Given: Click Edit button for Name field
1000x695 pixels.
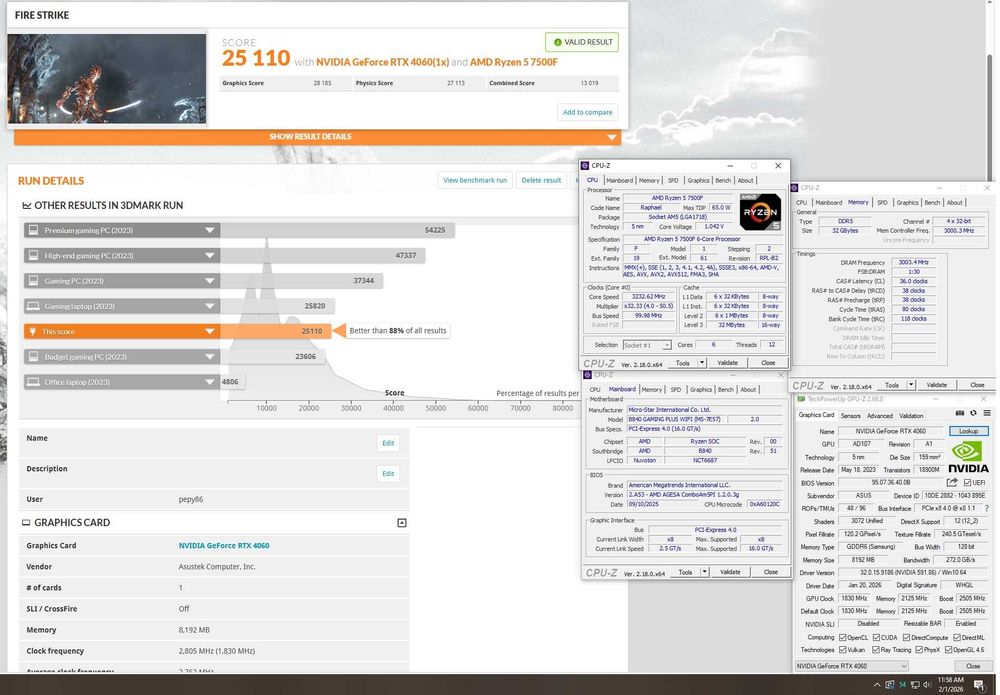Looking at the screenshot, I should 388,443.
